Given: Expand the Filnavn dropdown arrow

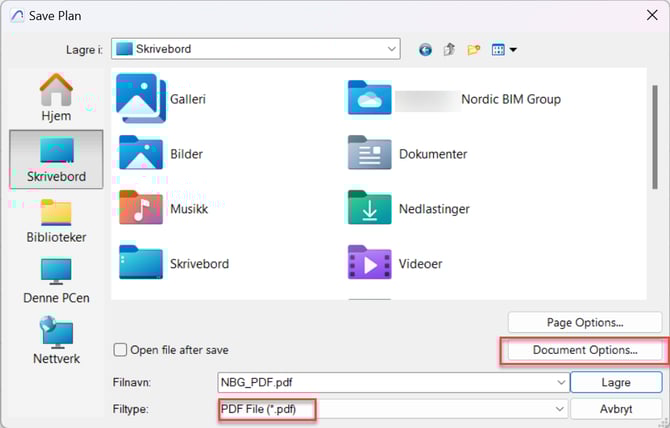Looking at the screenshot, I should (x=558, y=382).
